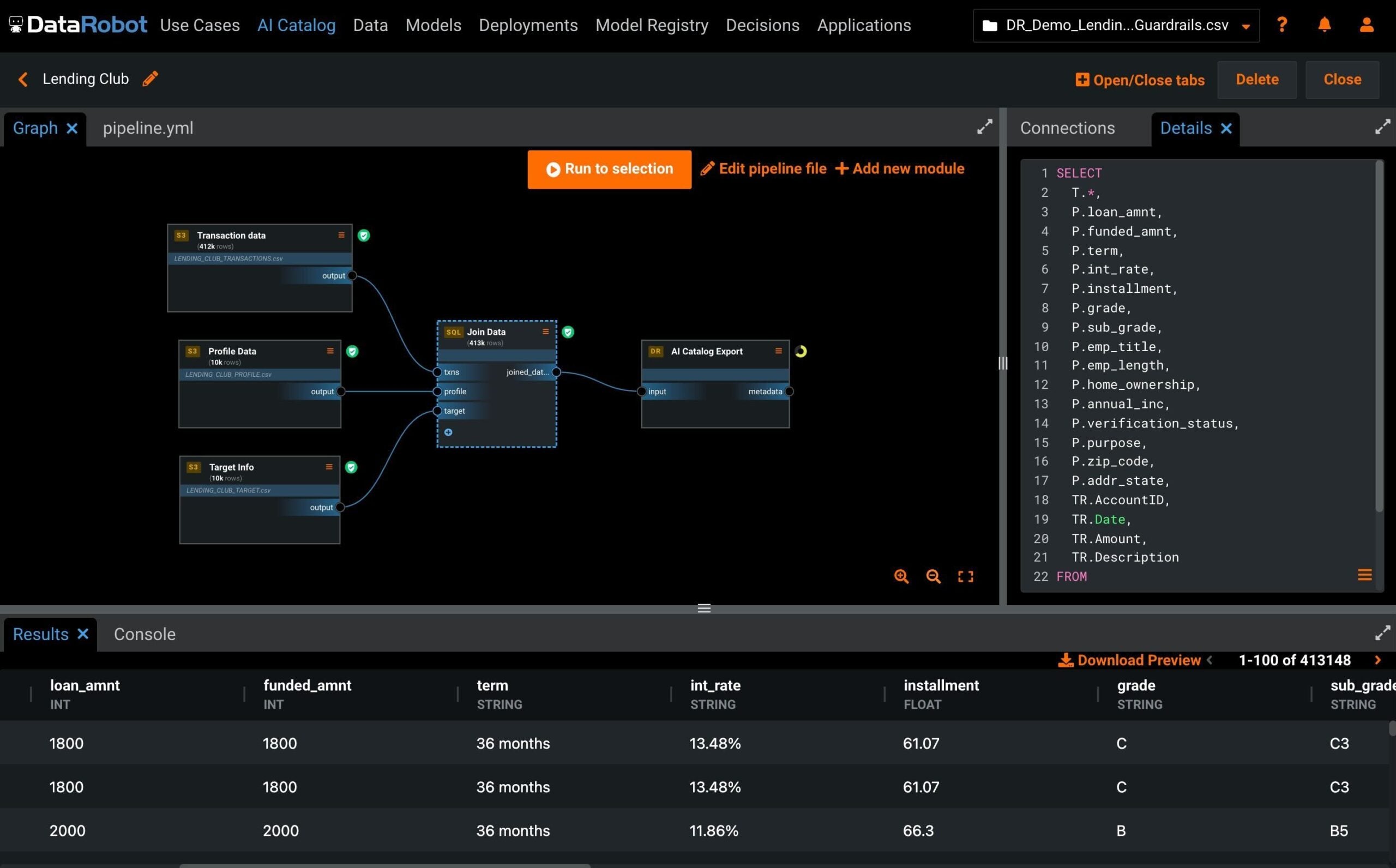Expand the Details panel to full size
The width and height of the screenshot is (1396, 868).
pyautogui.click(x=1382, y=127)
